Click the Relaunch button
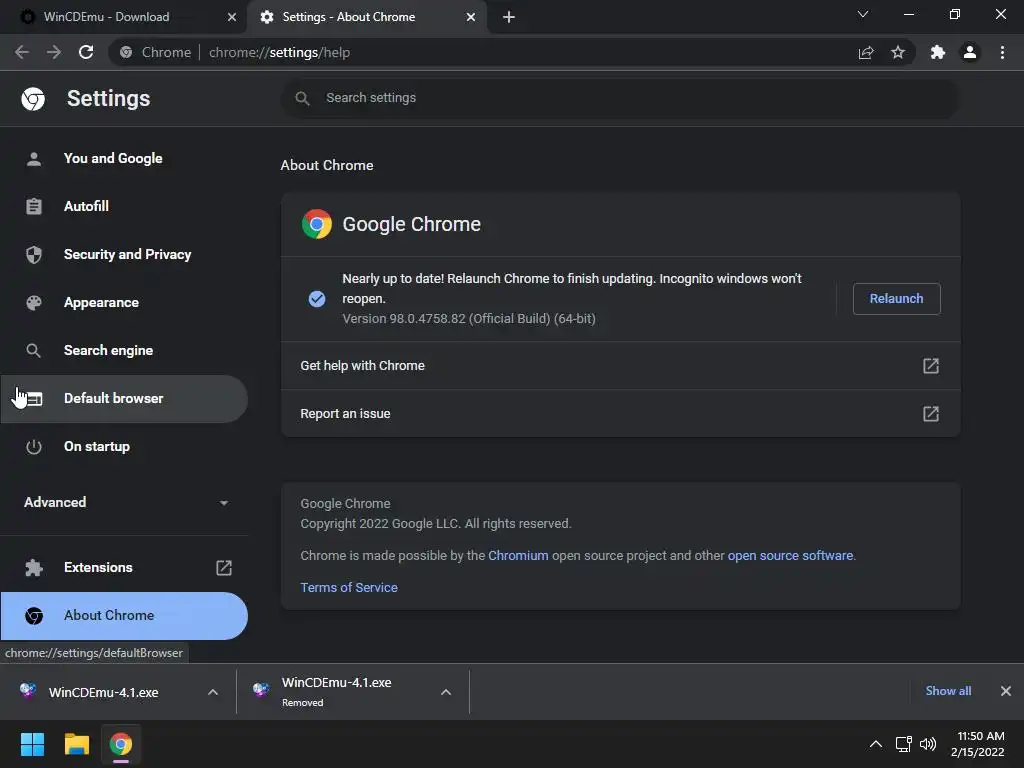 click(896, 298)
